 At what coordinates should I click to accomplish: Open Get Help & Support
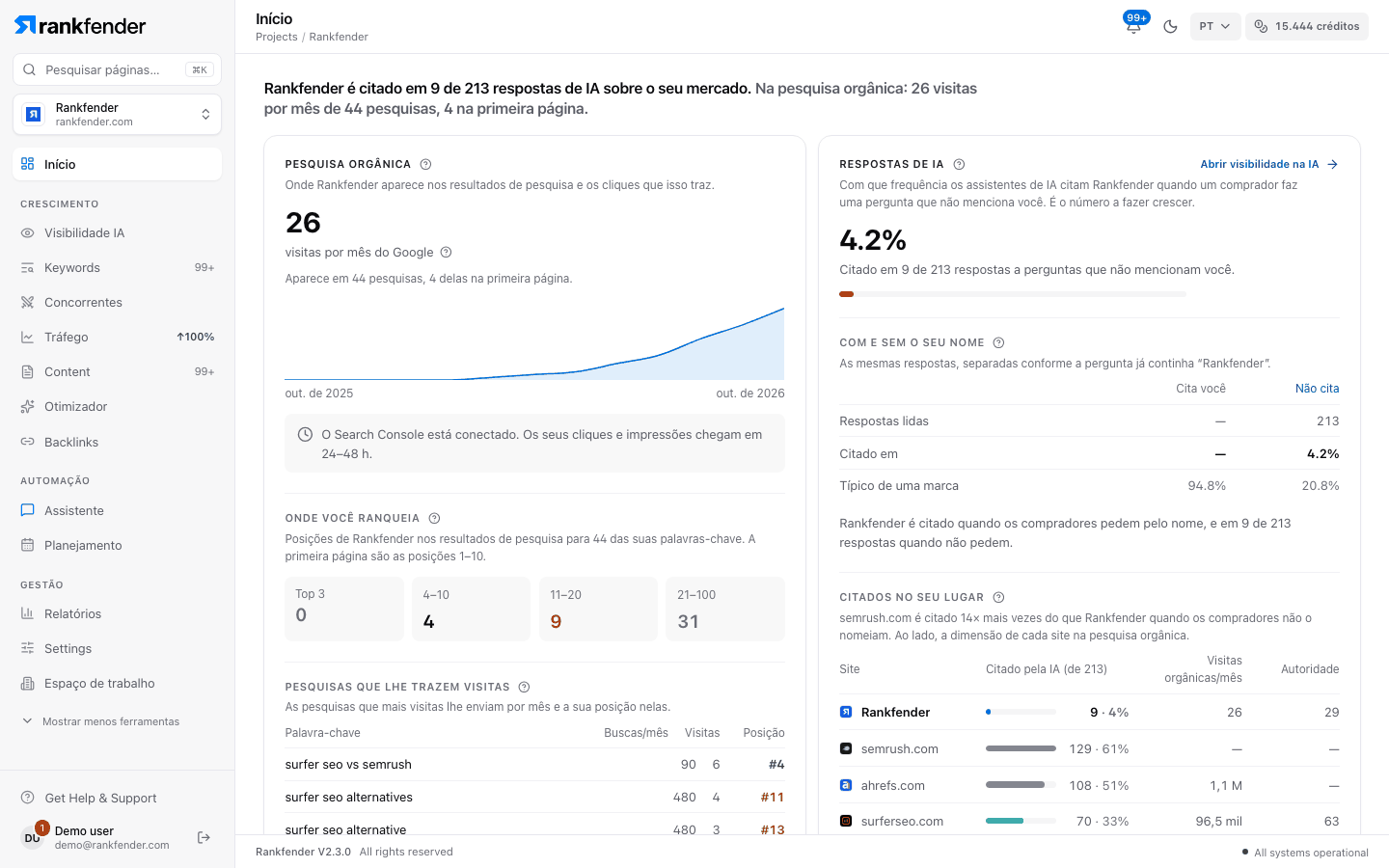[117, 798]
